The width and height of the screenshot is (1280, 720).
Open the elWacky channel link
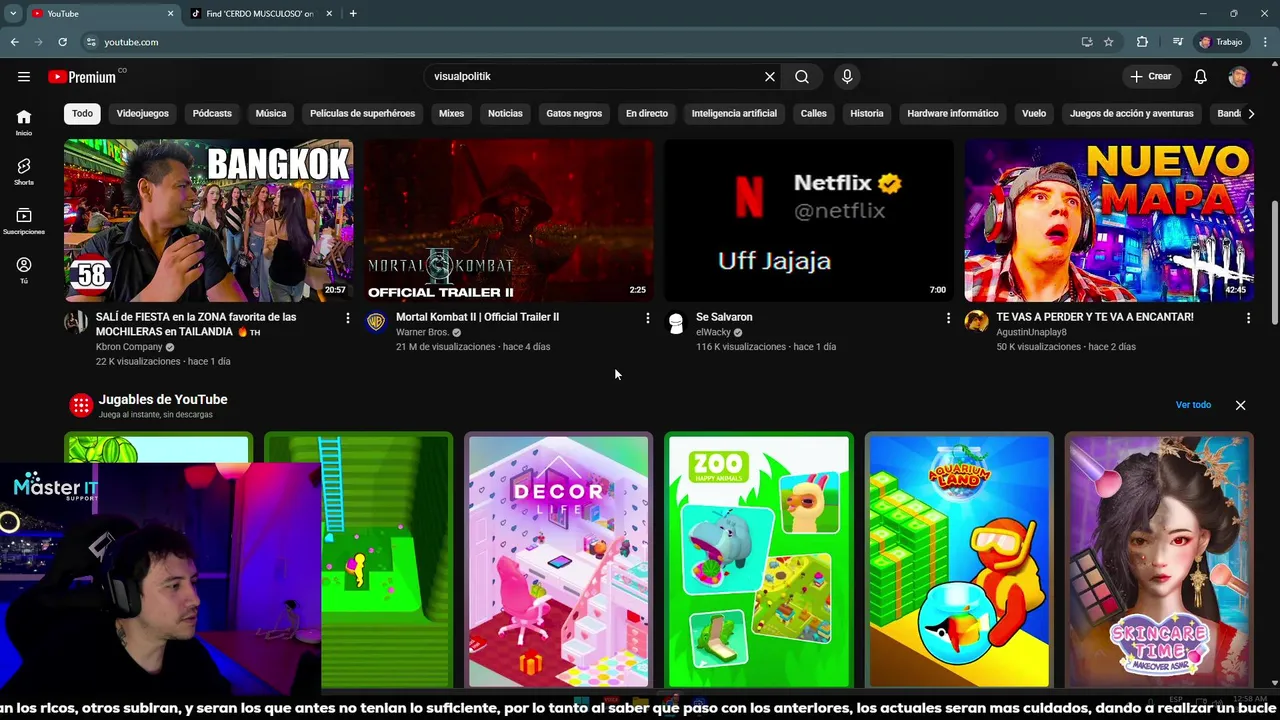click(x=713, y=332)
